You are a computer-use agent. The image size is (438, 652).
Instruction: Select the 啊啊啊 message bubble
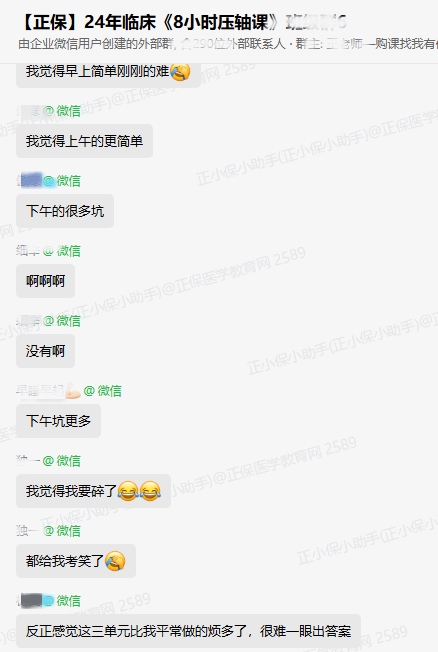(x=45, y=281)
